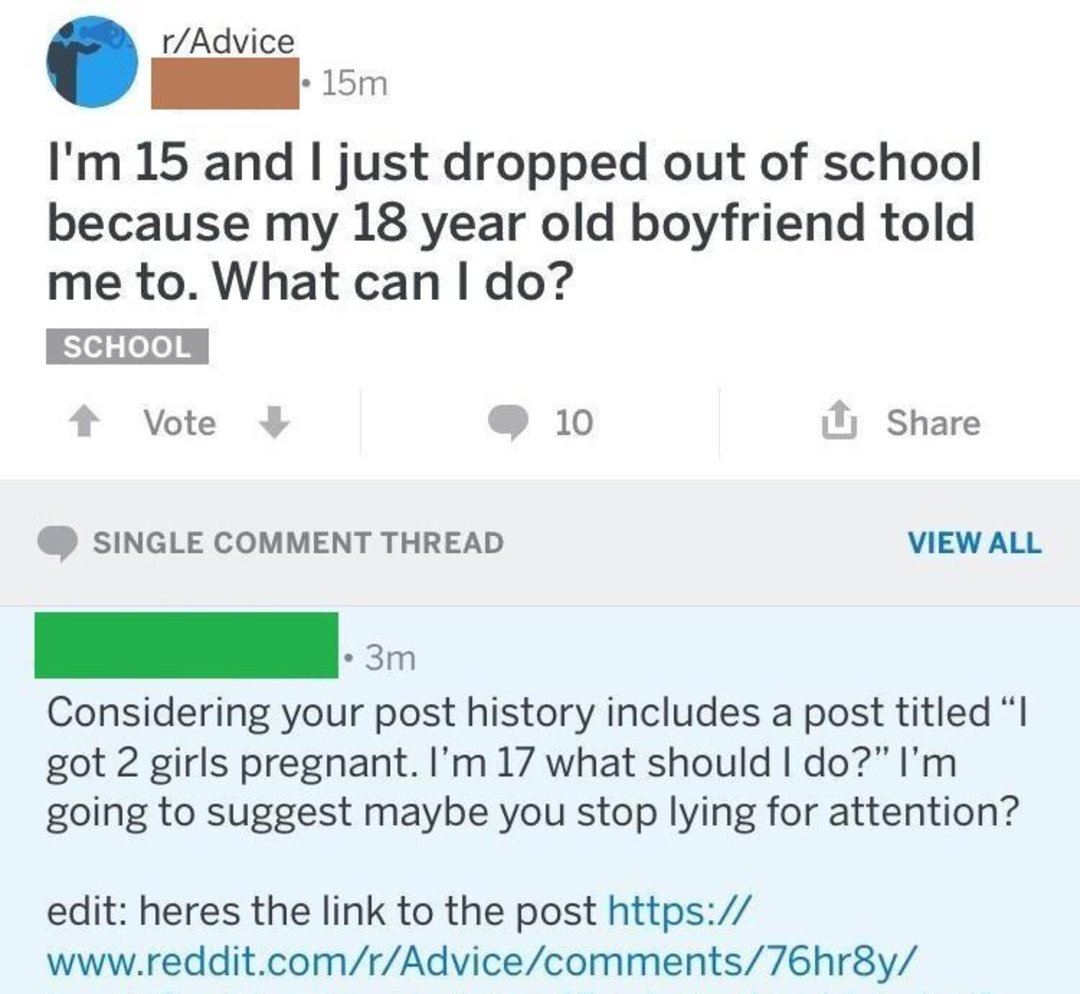Viewport: 1080px width, 994px height.
Task: Click the post's 15m timestamp
Action: point(354,85)
